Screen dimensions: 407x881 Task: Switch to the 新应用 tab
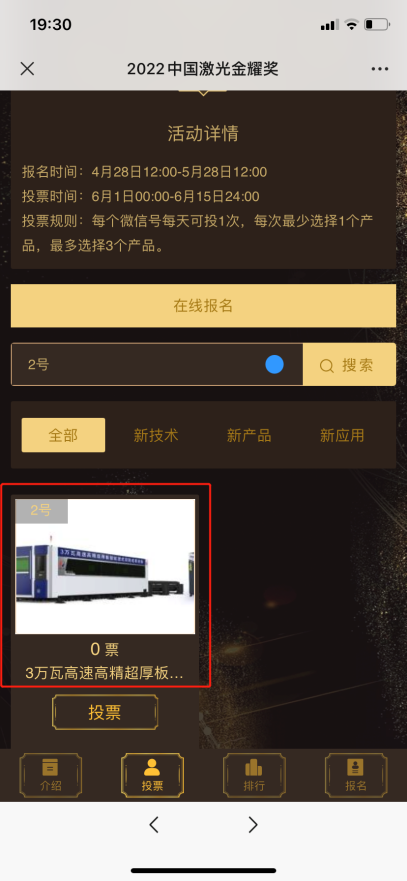click(x=342, y=435)
